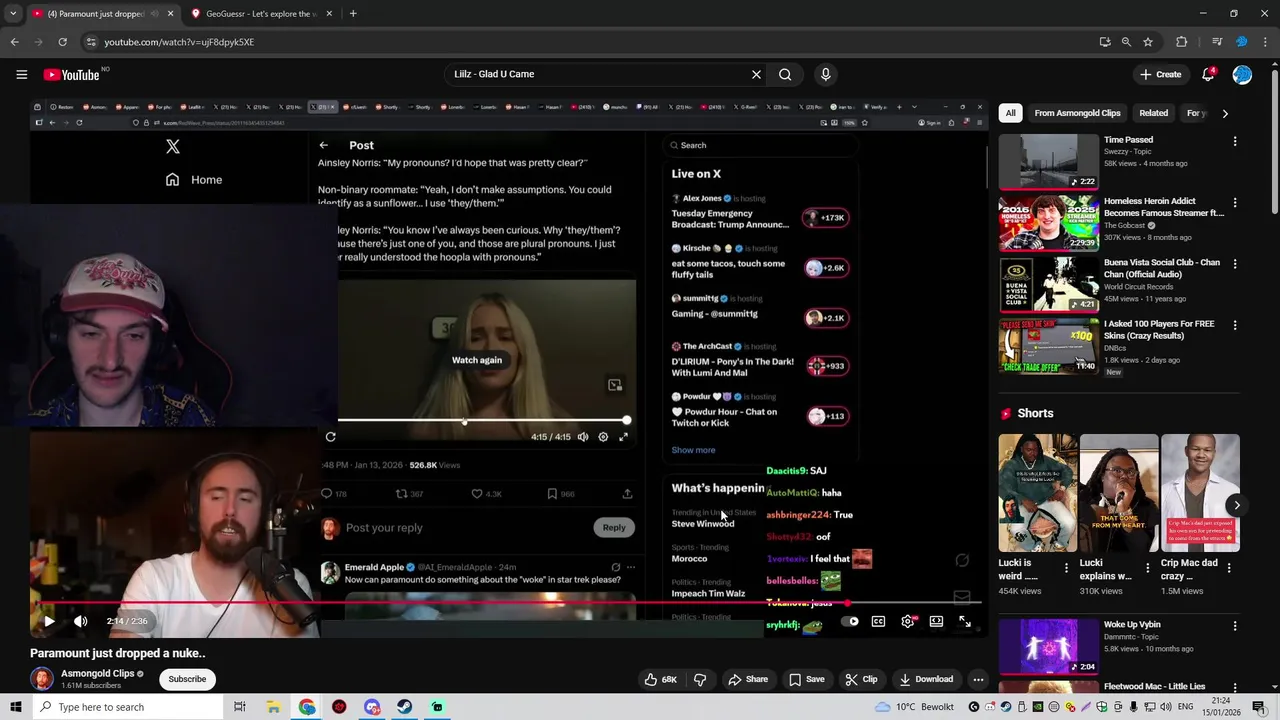Select From Asmongold Clips chip
This screenshot has height=720, width=1280.
click(x=1077, y=113)
